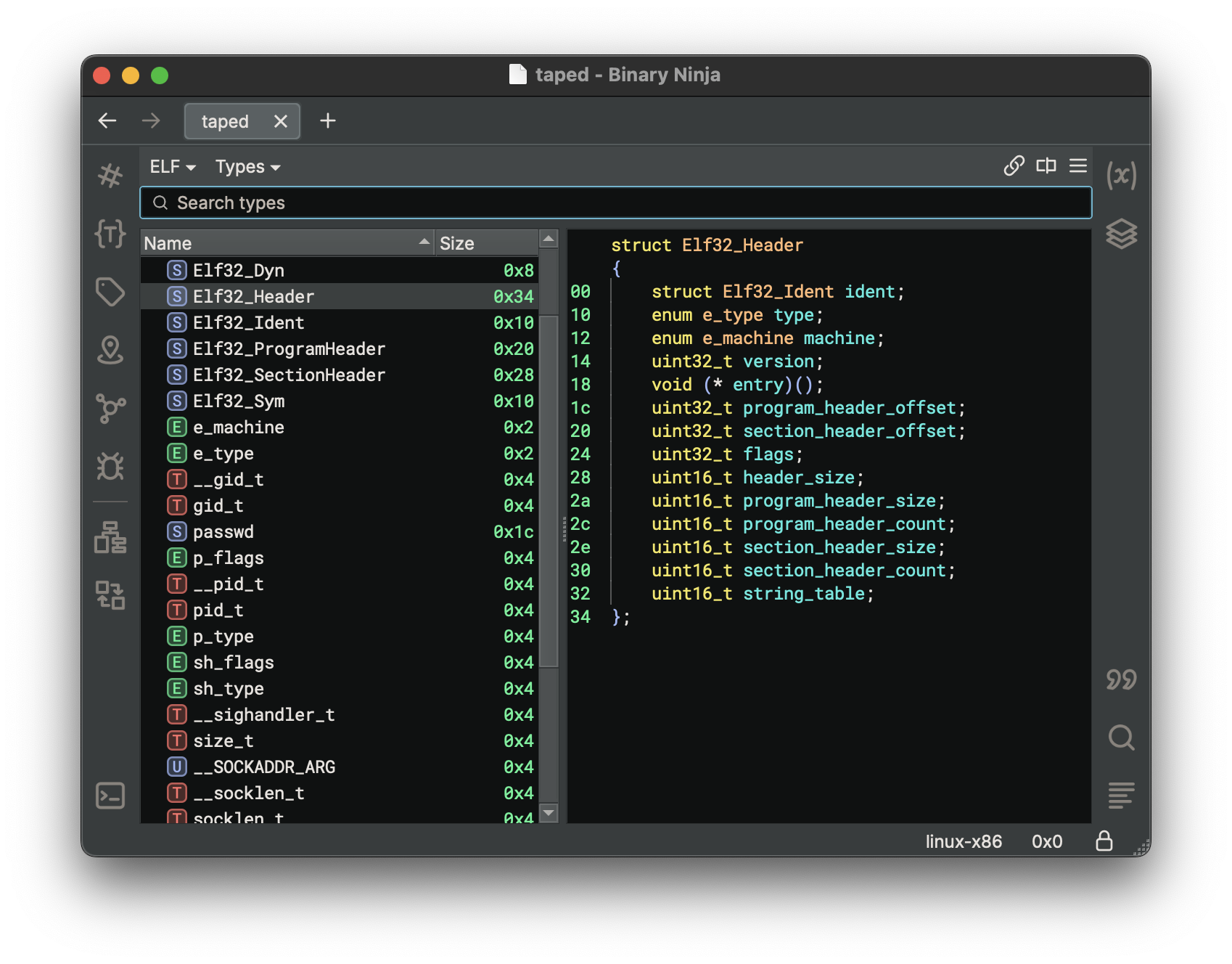This screenshot has height=964, width=1232.
Task: Open the Cross References panel
Action: (110, 408)
